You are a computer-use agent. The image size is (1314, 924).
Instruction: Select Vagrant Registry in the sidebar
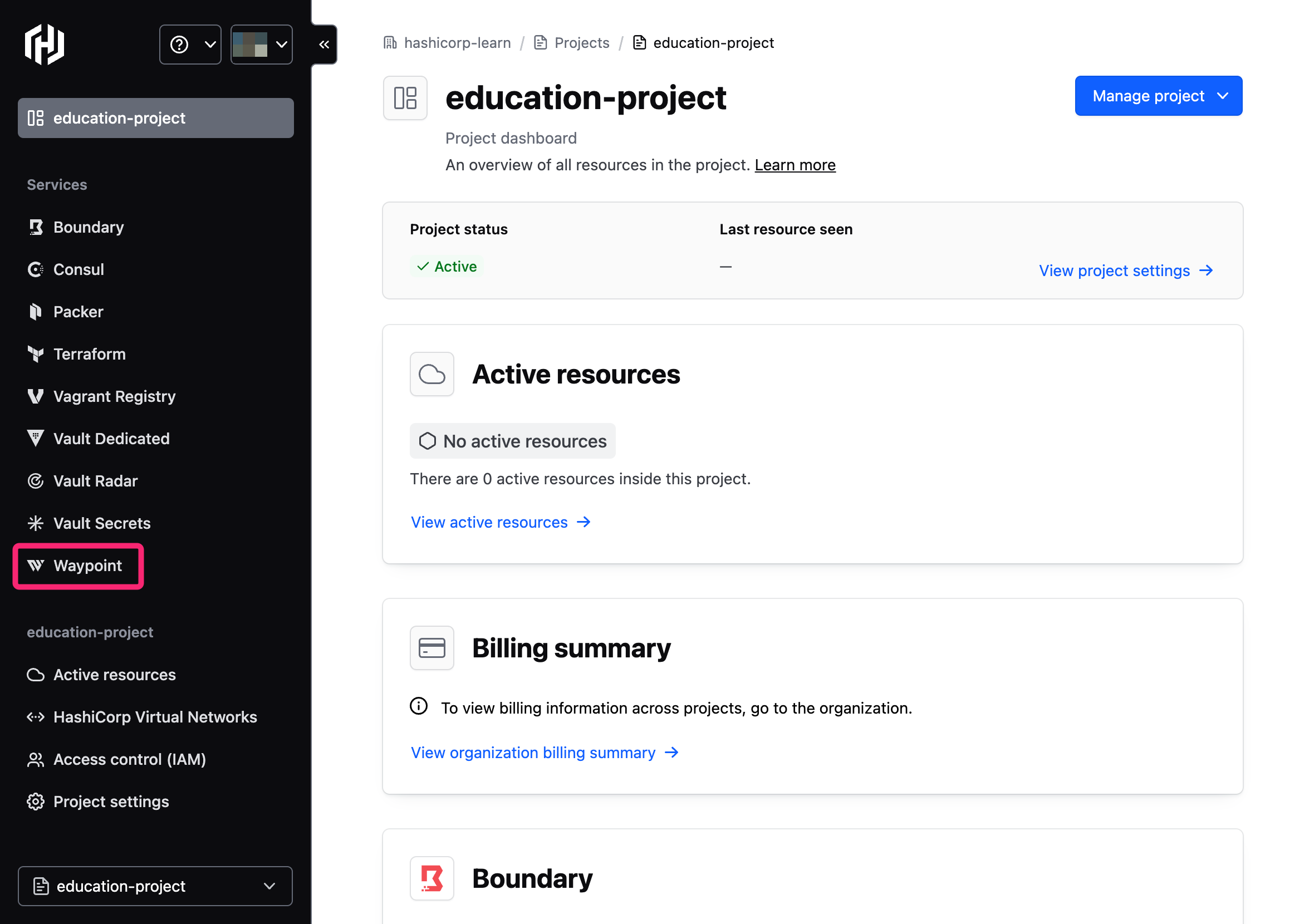tap(115, 396)
